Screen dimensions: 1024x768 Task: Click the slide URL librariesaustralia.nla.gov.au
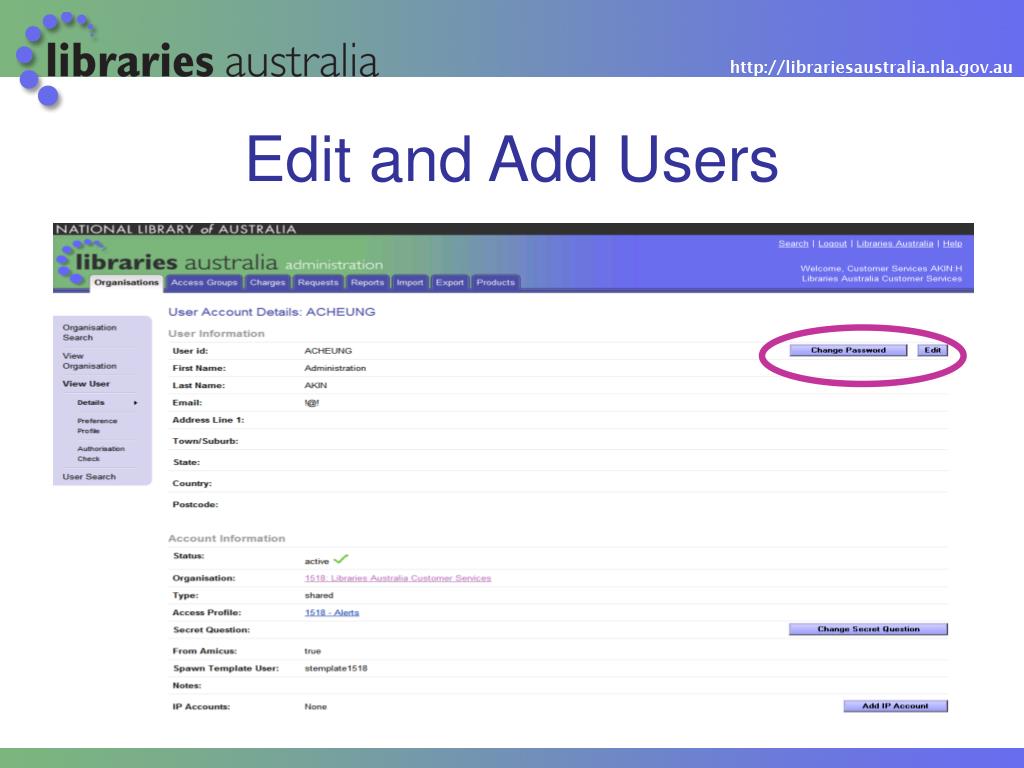[x=871, y=67]
